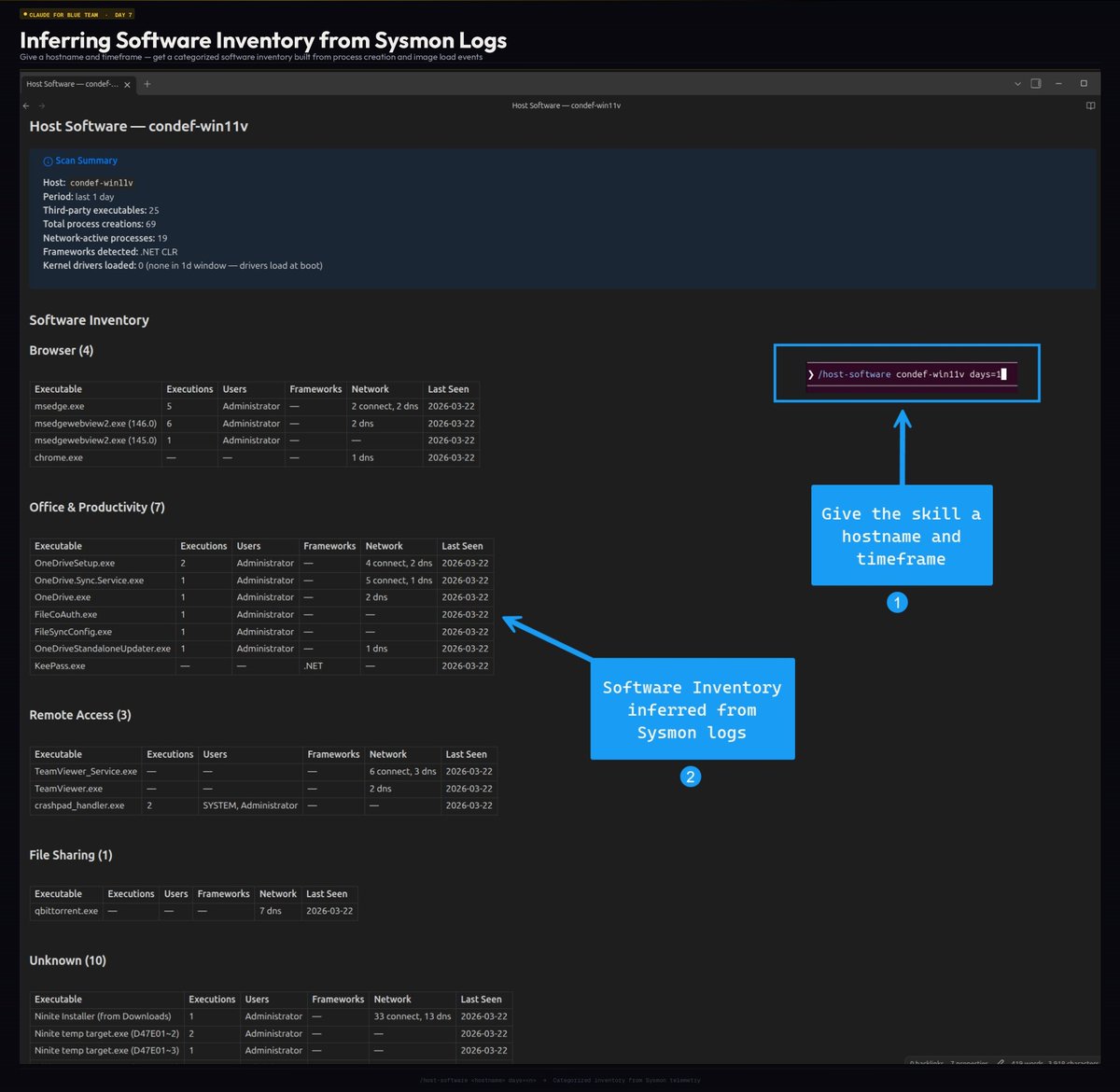Click the centered Host Software breadcrumb title

coord(566,105)
